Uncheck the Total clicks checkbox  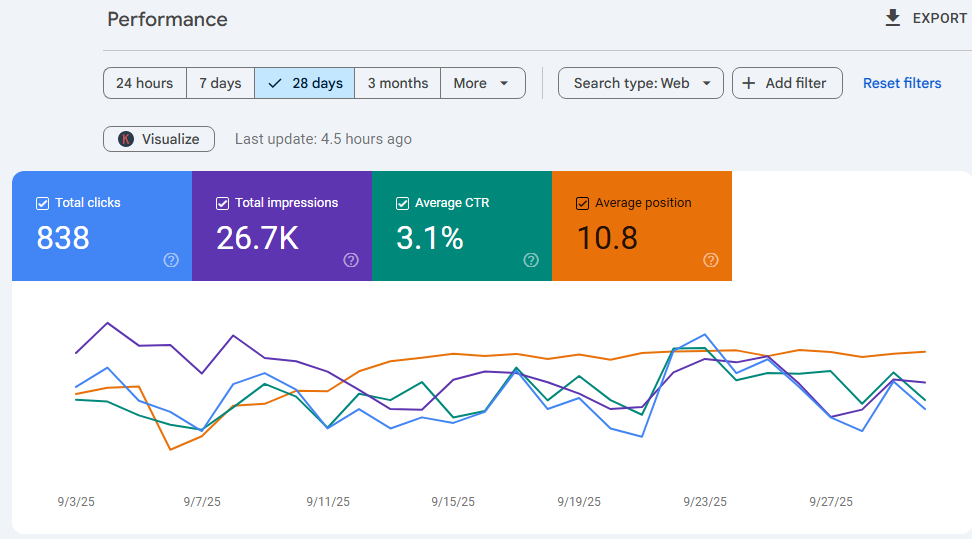click(42, 203)
